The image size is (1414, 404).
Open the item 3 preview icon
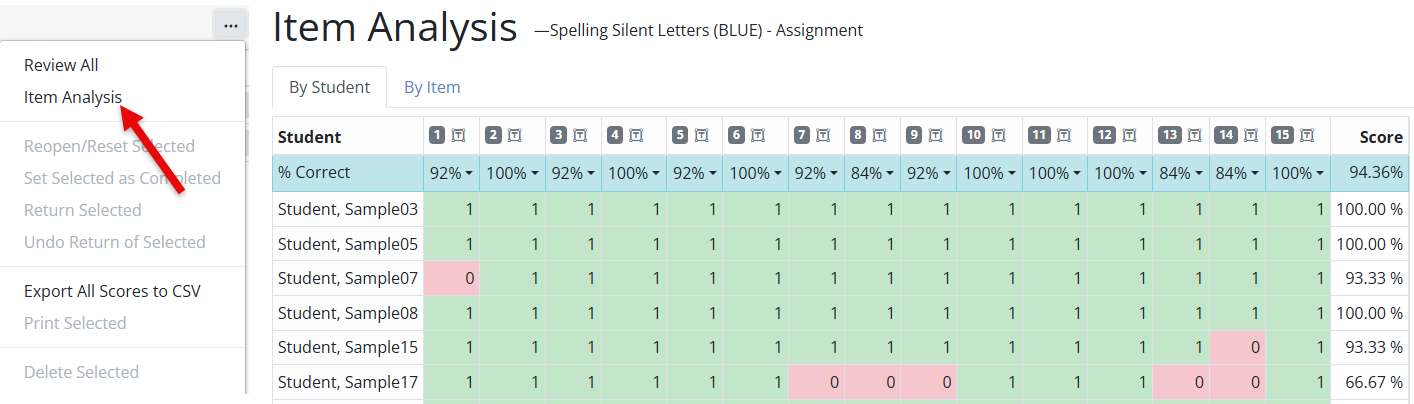tap(579, 135)
